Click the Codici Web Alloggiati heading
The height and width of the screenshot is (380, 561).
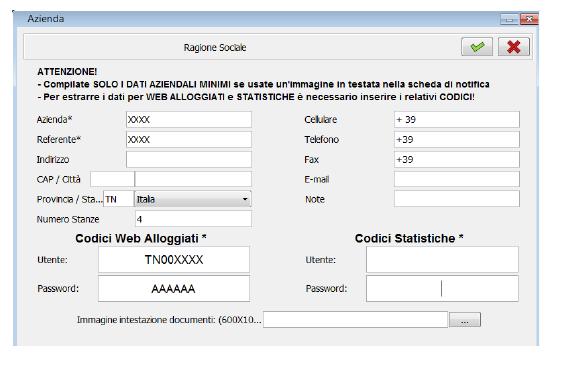pyautogui.click(x=141, y=238)
